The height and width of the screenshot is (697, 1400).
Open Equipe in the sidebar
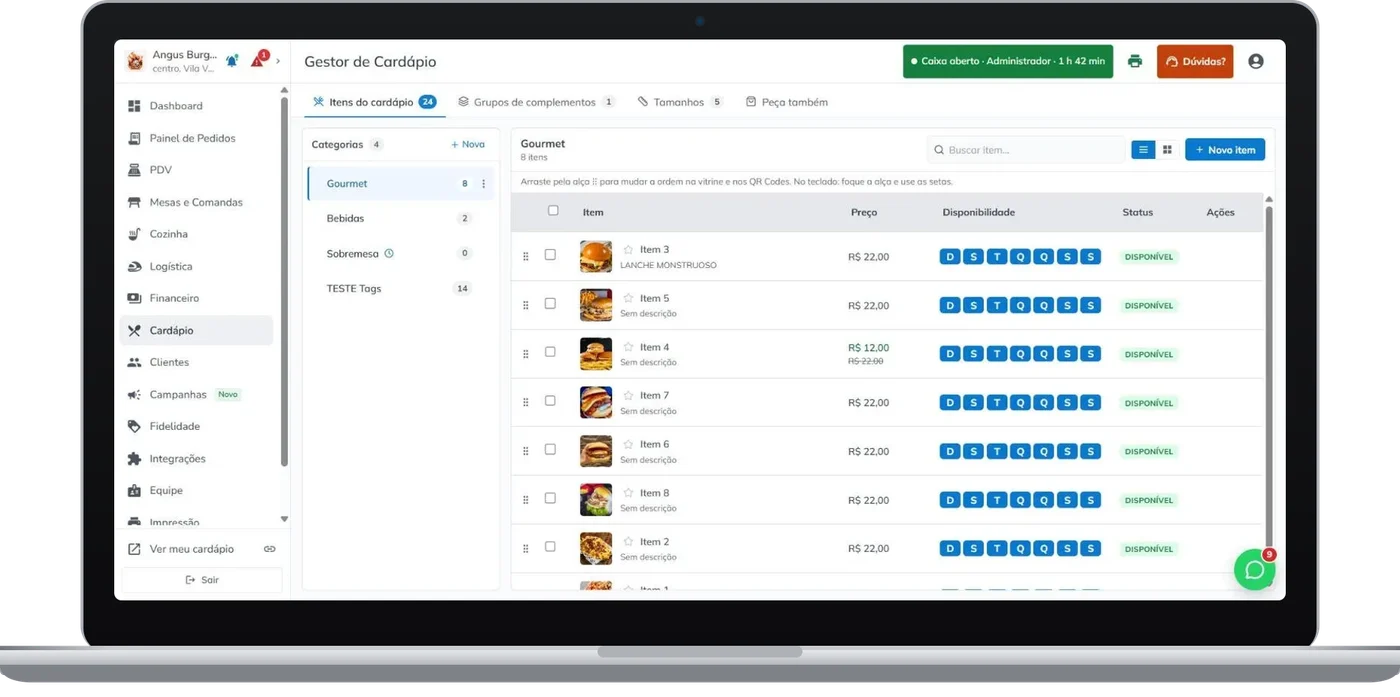[x=196, y=490]
